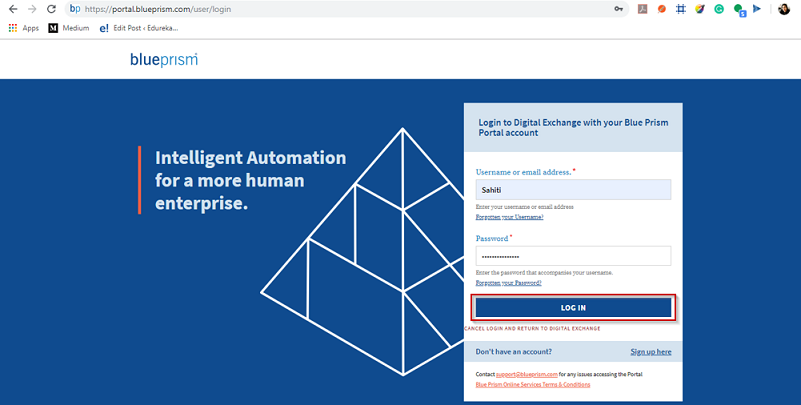Open the Grammarly extension icon
The width and height of the screenshot is (801, 405).
click(719, 9)
